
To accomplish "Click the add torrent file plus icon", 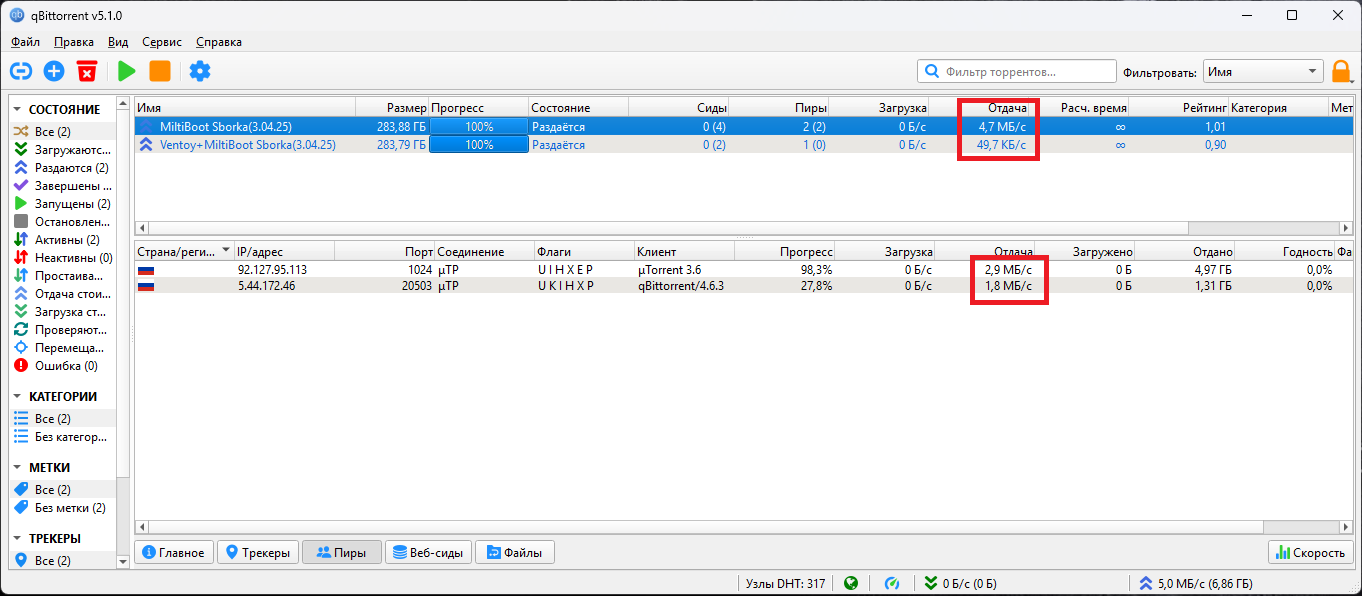I will tap(54, 71).
